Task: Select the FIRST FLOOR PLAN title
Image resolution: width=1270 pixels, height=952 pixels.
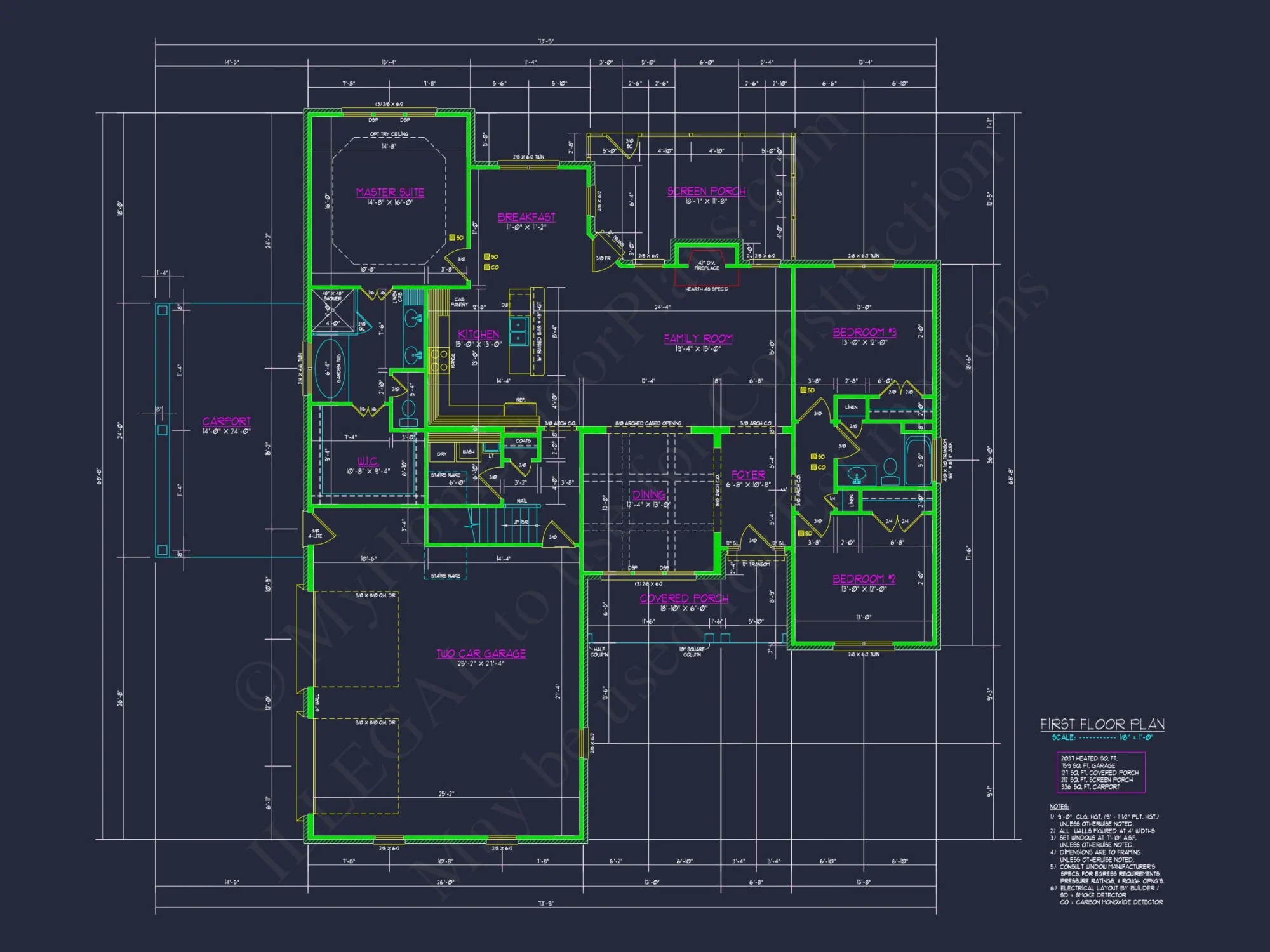Action: [1102, 724]
